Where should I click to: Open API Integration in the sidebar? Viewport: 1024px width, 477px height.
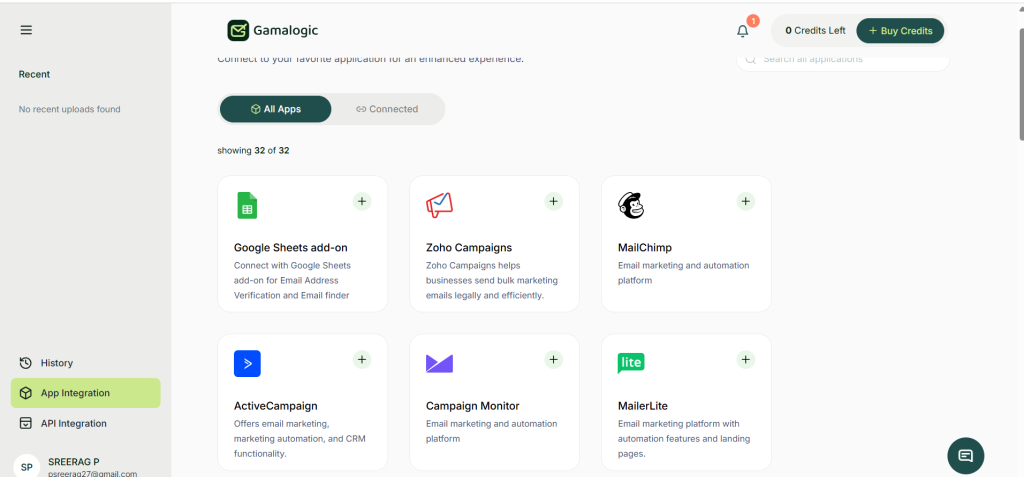86,423
